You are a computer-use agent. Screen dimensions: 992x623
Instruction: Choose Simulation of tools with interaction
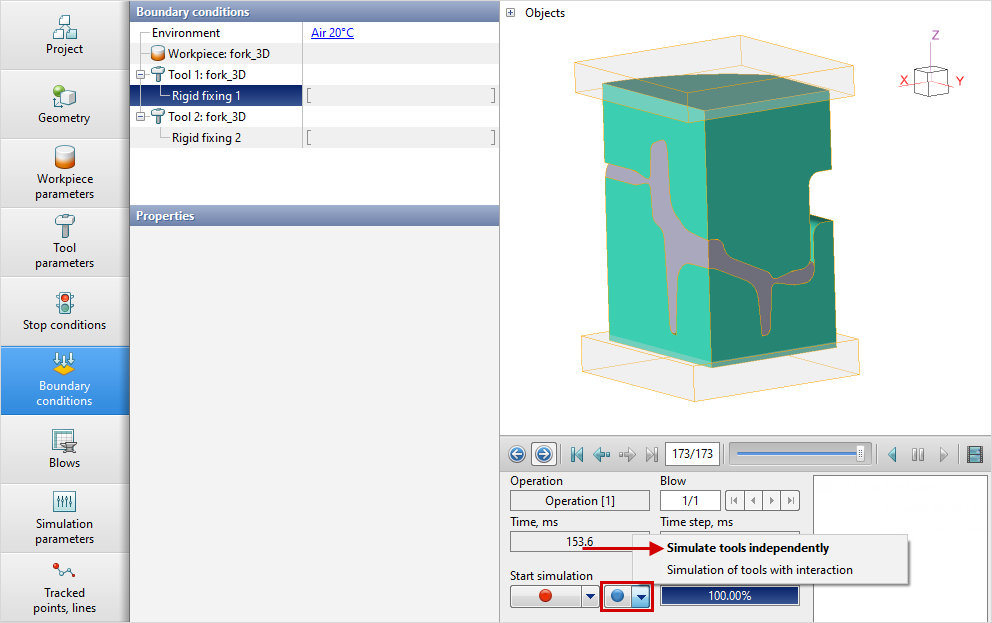759,570
